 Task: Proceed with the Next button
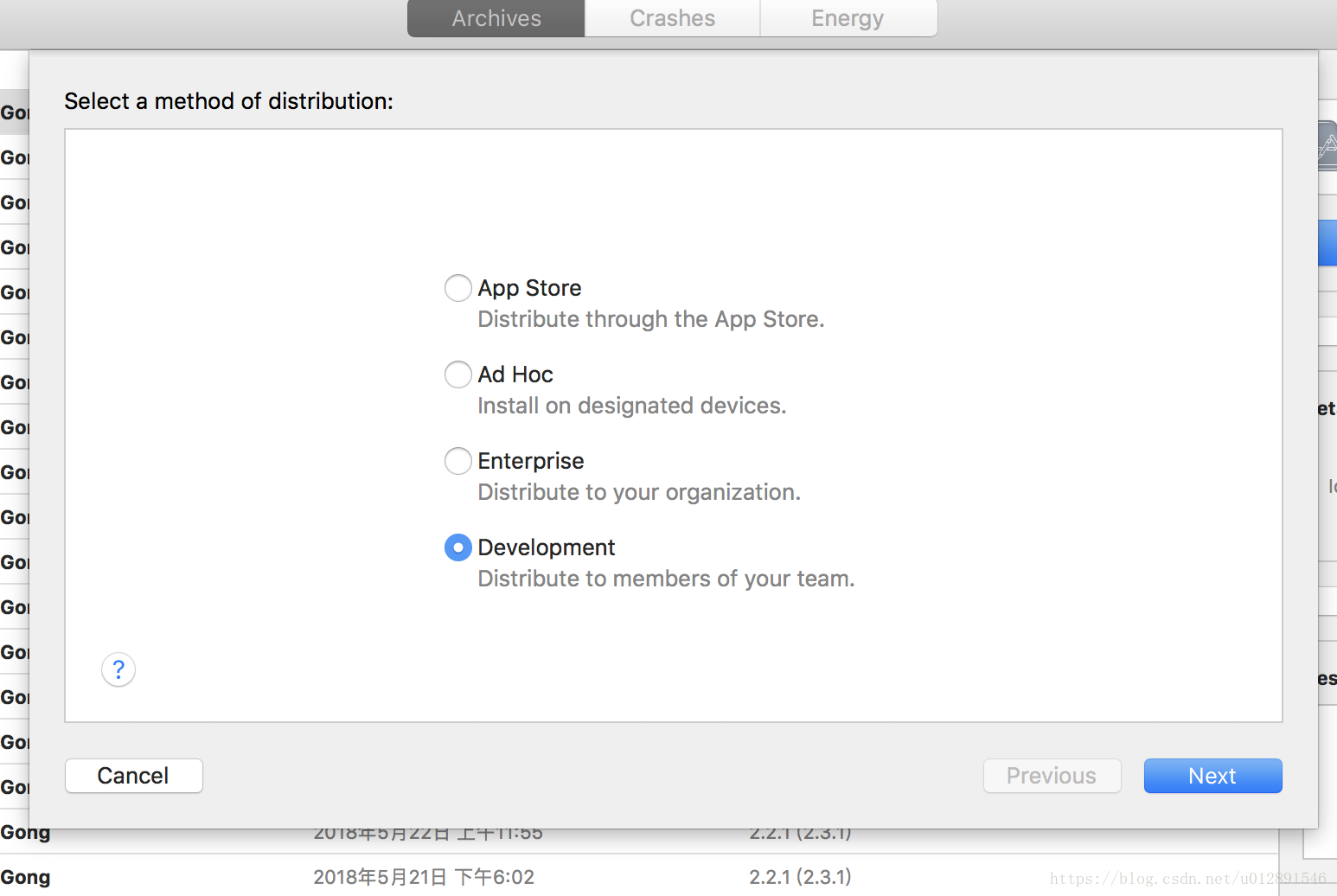click(x=1213, y=776)
